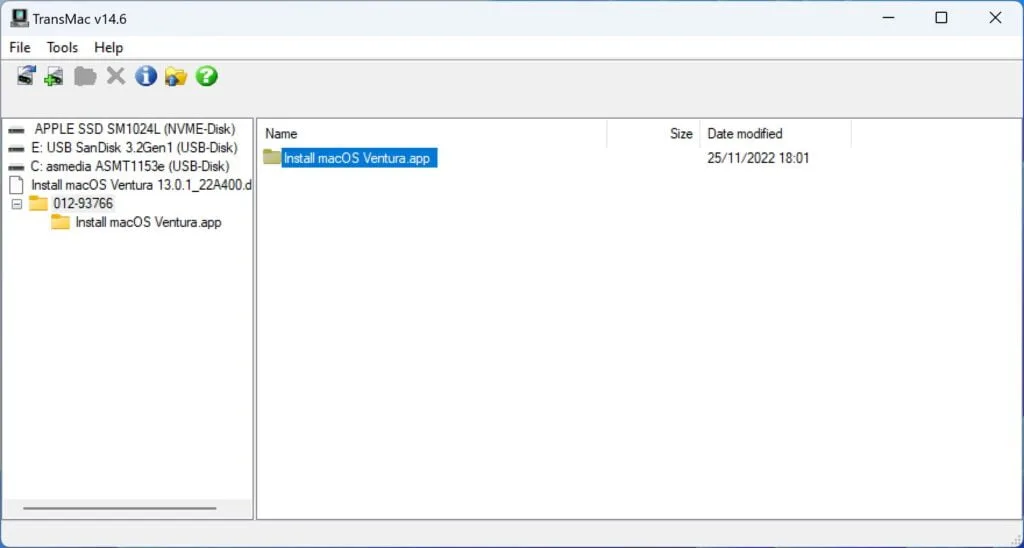The height and width of the screenshot is (548, 1024).
Task: Close the TransMac window
Action: point(995,18)
